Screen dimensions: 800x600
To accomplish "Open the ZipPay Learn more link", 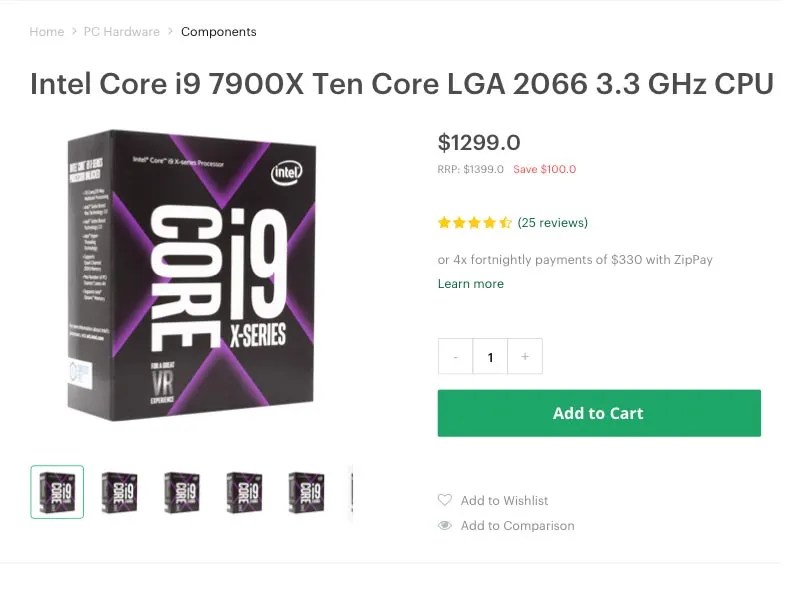I will [470, 283].
